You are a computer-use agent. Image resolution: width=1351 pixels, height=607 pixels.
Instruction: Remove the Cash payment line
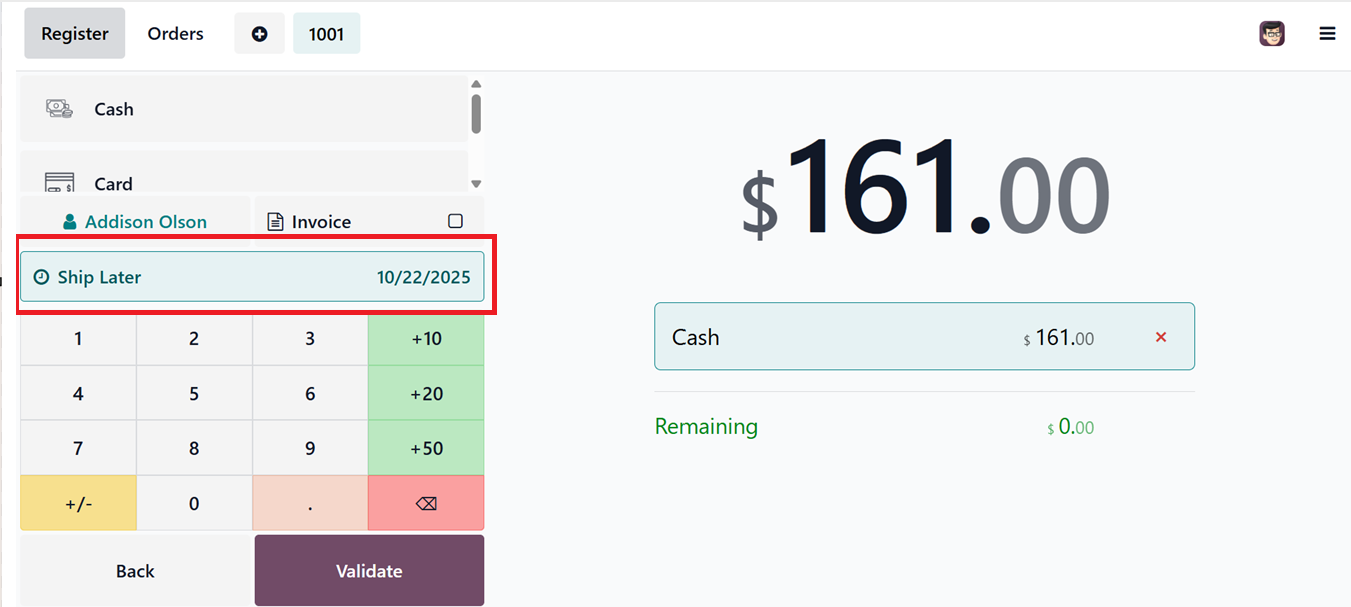coord(1161,337)
